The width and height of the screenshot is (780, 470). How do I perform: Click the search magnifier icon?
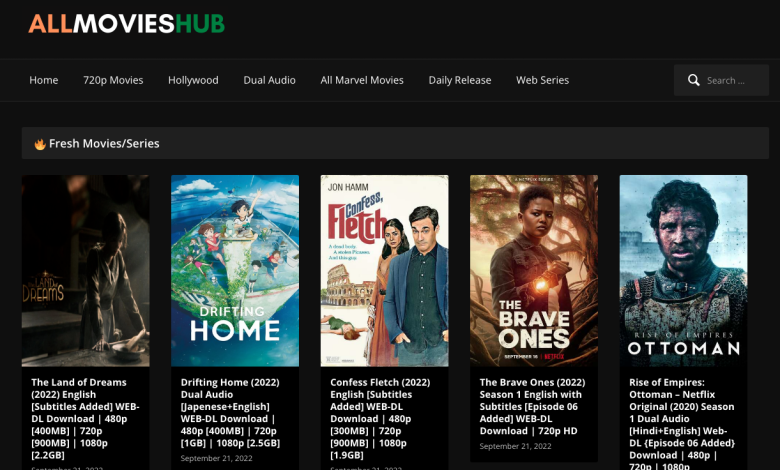(x=693, y=80)
